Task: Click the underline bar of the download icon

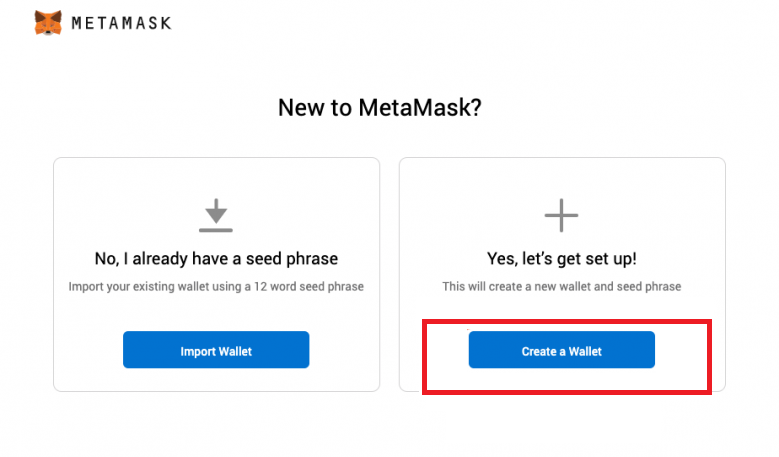Action: (x=216, y=230)
